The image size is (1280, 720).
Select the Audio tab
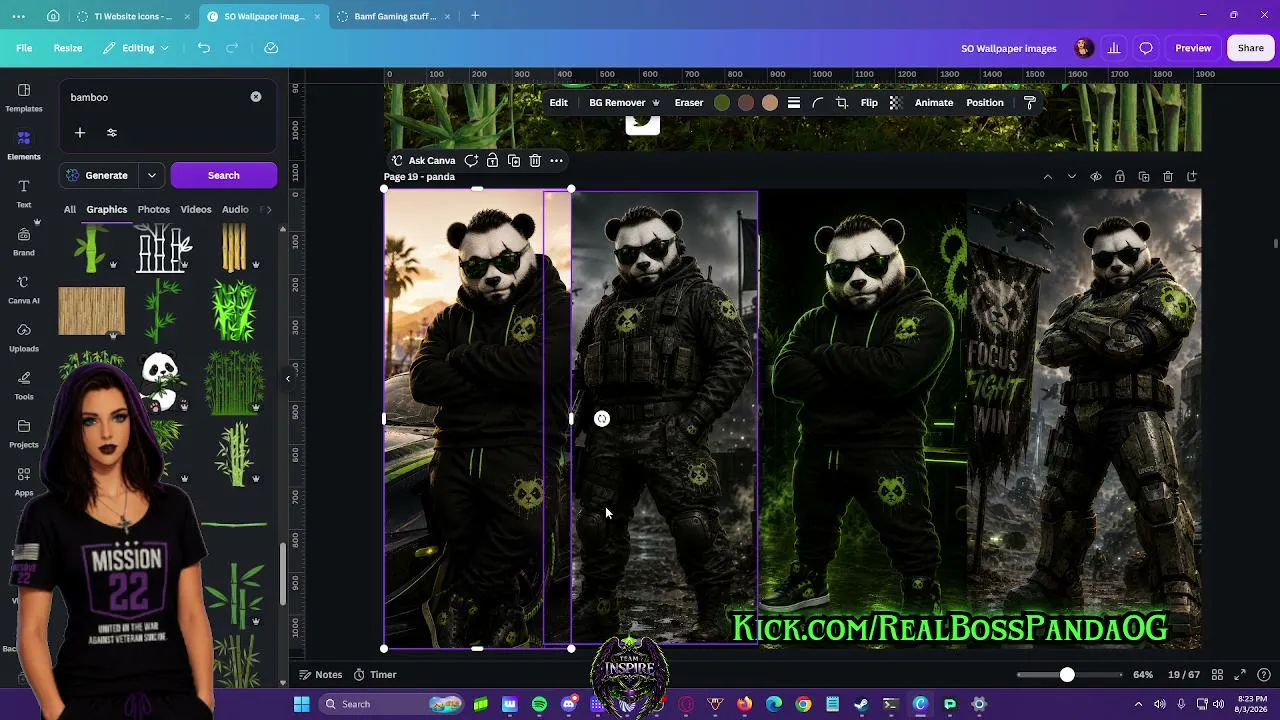point(235,210)
